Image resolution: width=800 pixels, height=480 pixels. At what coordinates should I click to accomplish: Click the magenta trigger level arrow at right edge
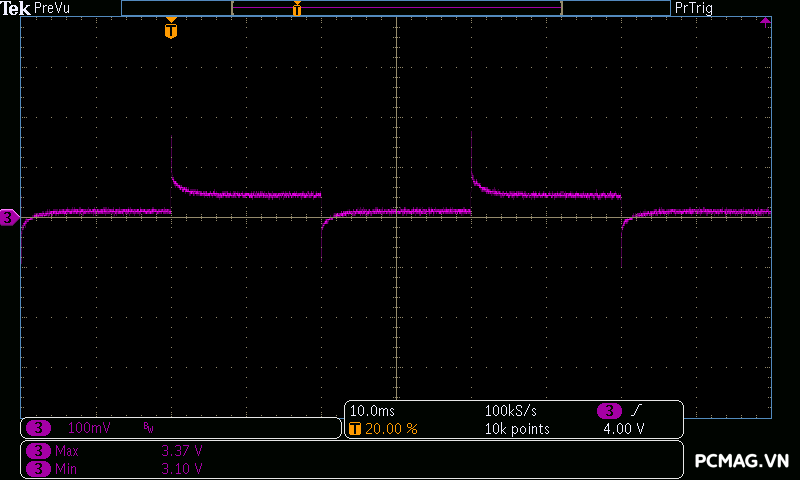[x=765, y=21]
